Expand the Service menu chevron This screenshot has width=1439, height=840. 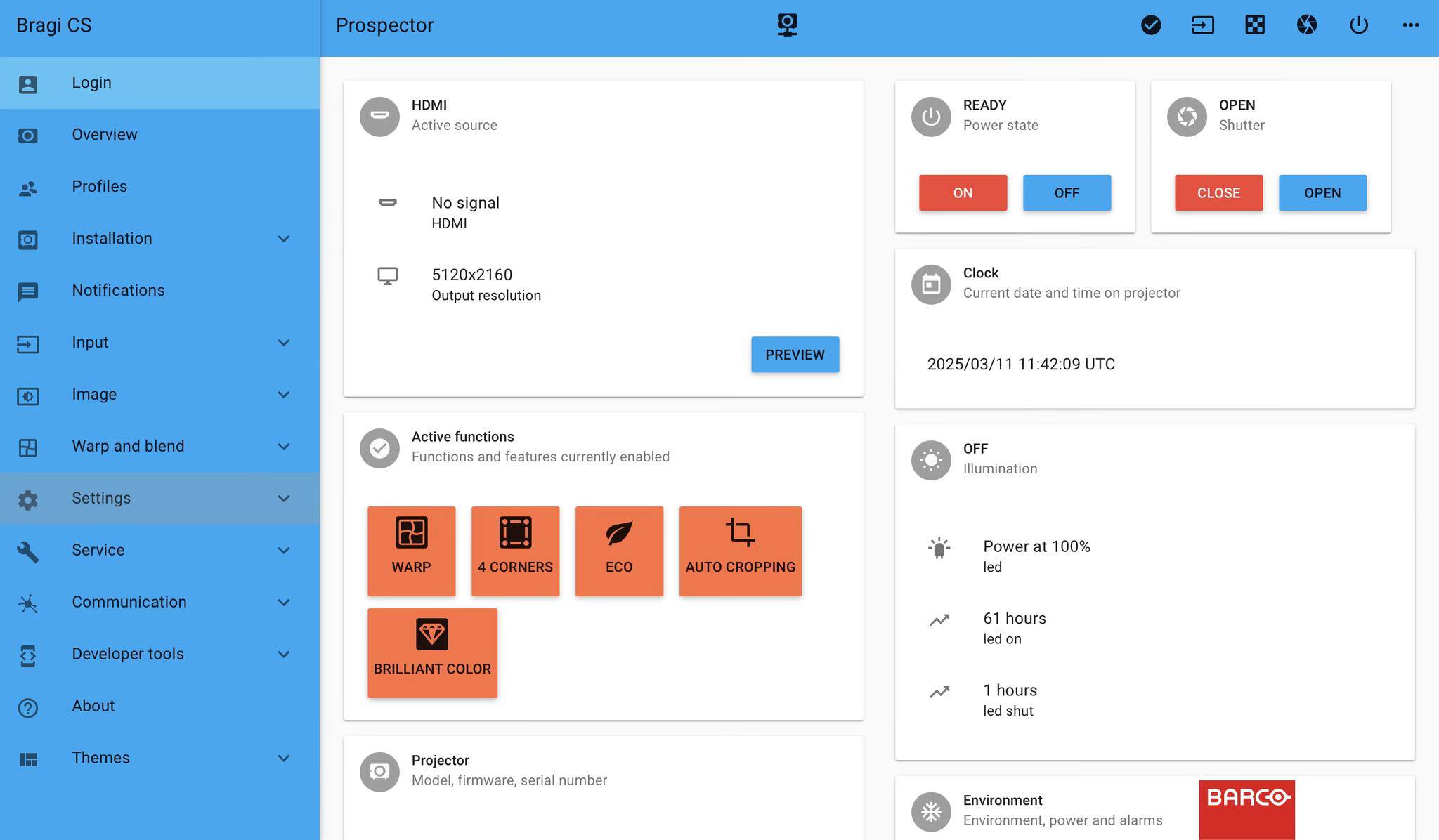pos(284,551)
